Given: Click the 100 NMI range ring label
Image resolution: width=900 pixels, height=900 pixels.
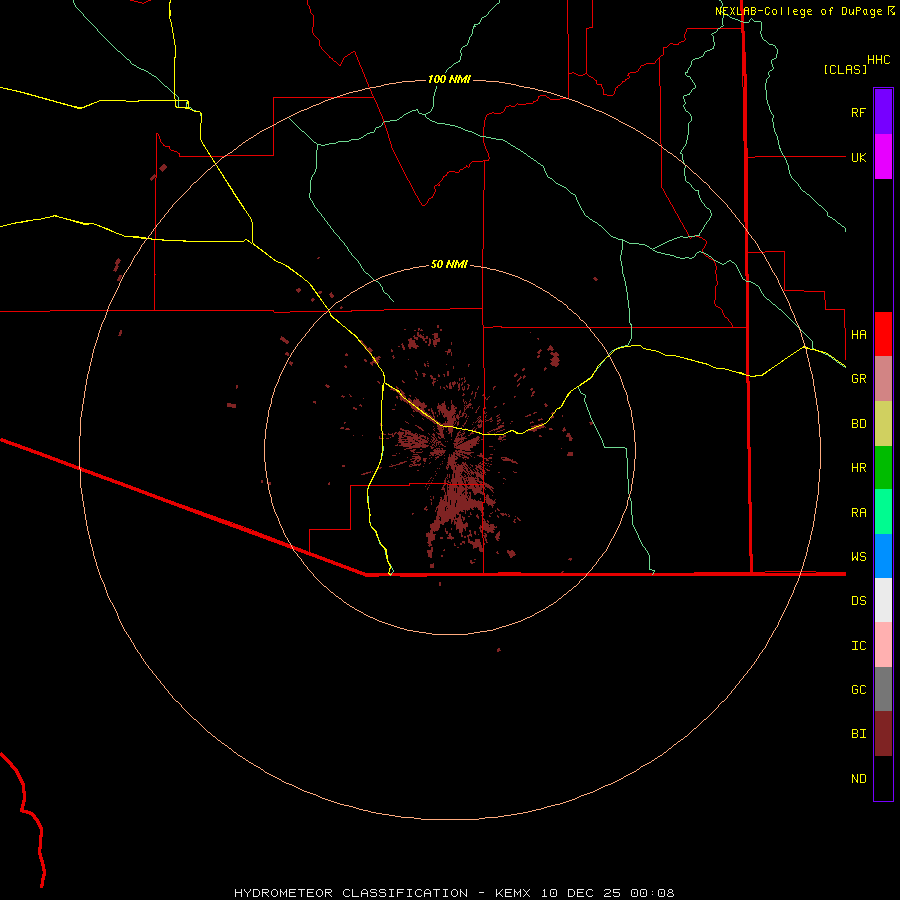Looking at the screenshot, I should (449, 79).
